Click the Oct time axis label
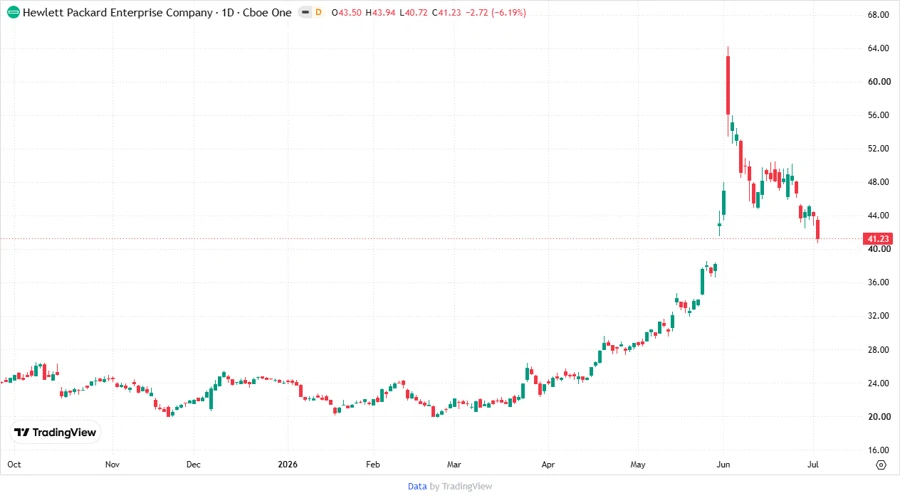 point(14,464)
